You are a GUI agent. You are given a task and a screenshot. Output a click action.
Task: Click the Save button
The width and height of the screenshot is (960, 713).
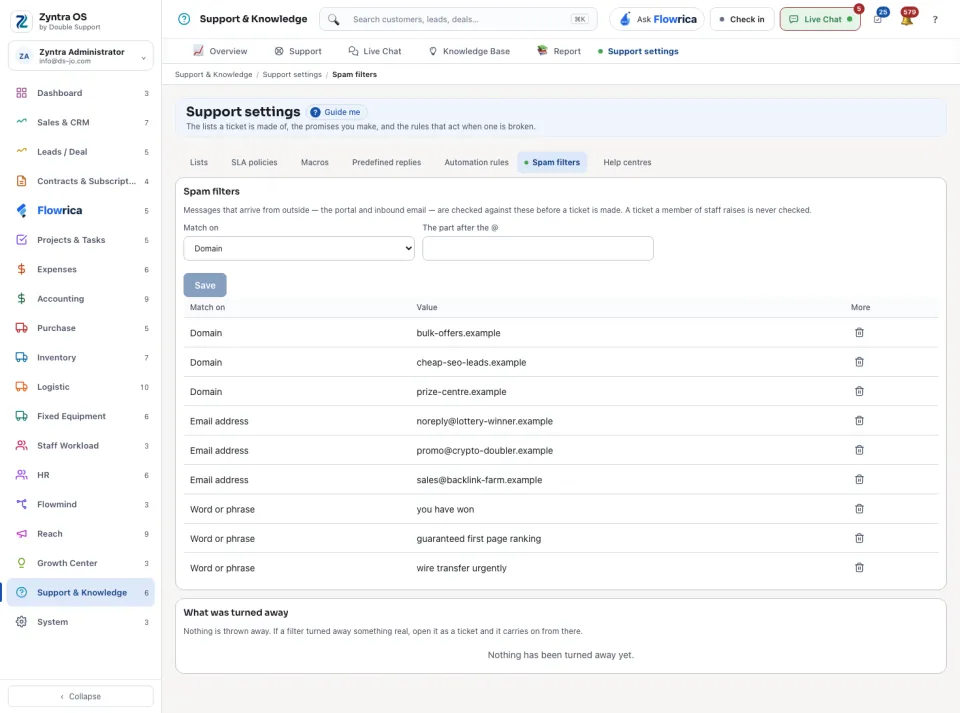pyautogui.click(x=204, y=285)
